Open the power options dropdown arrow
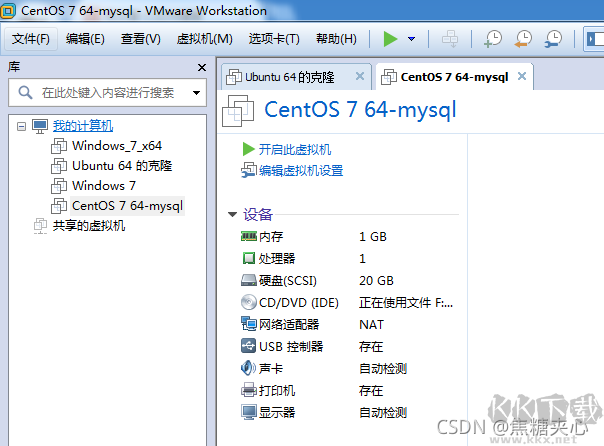 411,39
